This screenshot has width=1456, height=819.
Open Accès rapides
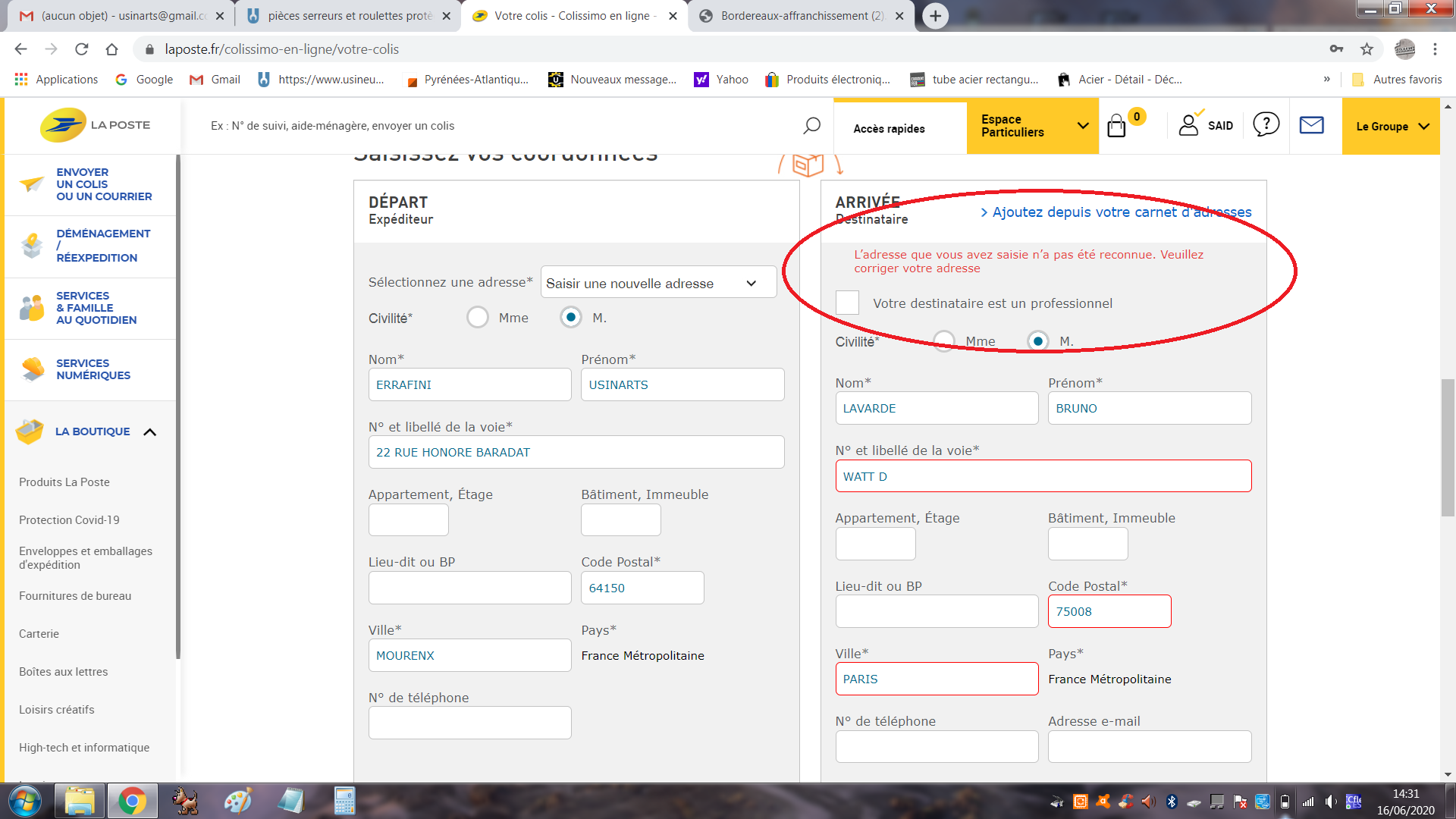pyautogui.click(x=889, y=129)
